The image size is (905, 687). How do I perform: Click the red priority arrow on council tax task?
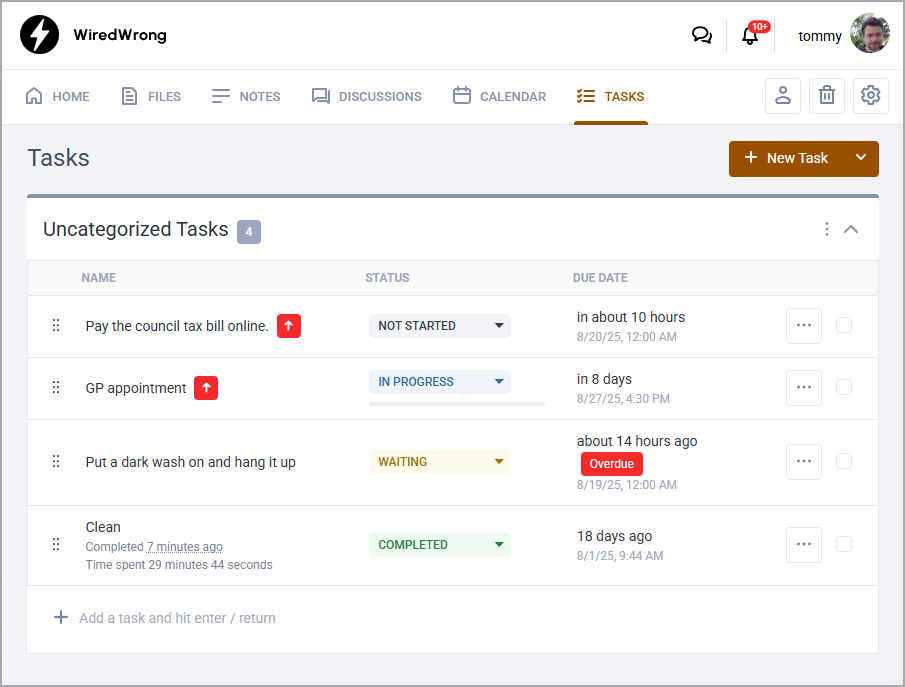[289, 326]
